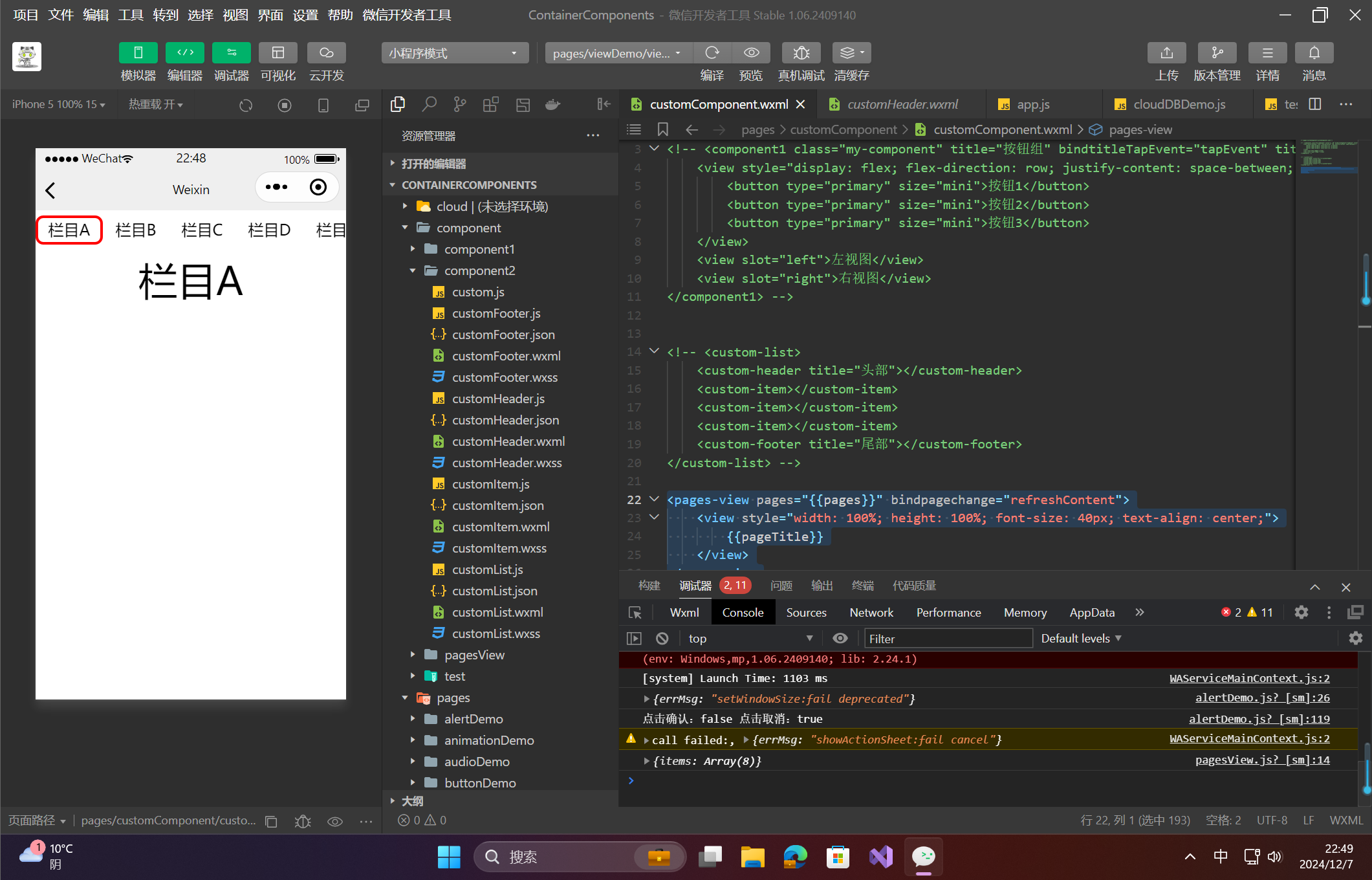1372x880 pixels.
Task: Toggle the 调试器 debugger panel button
Action: point(231,53)
